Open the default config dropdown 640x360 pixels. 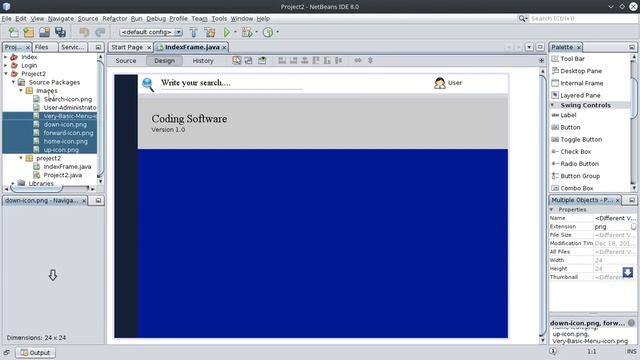[178, 32]
